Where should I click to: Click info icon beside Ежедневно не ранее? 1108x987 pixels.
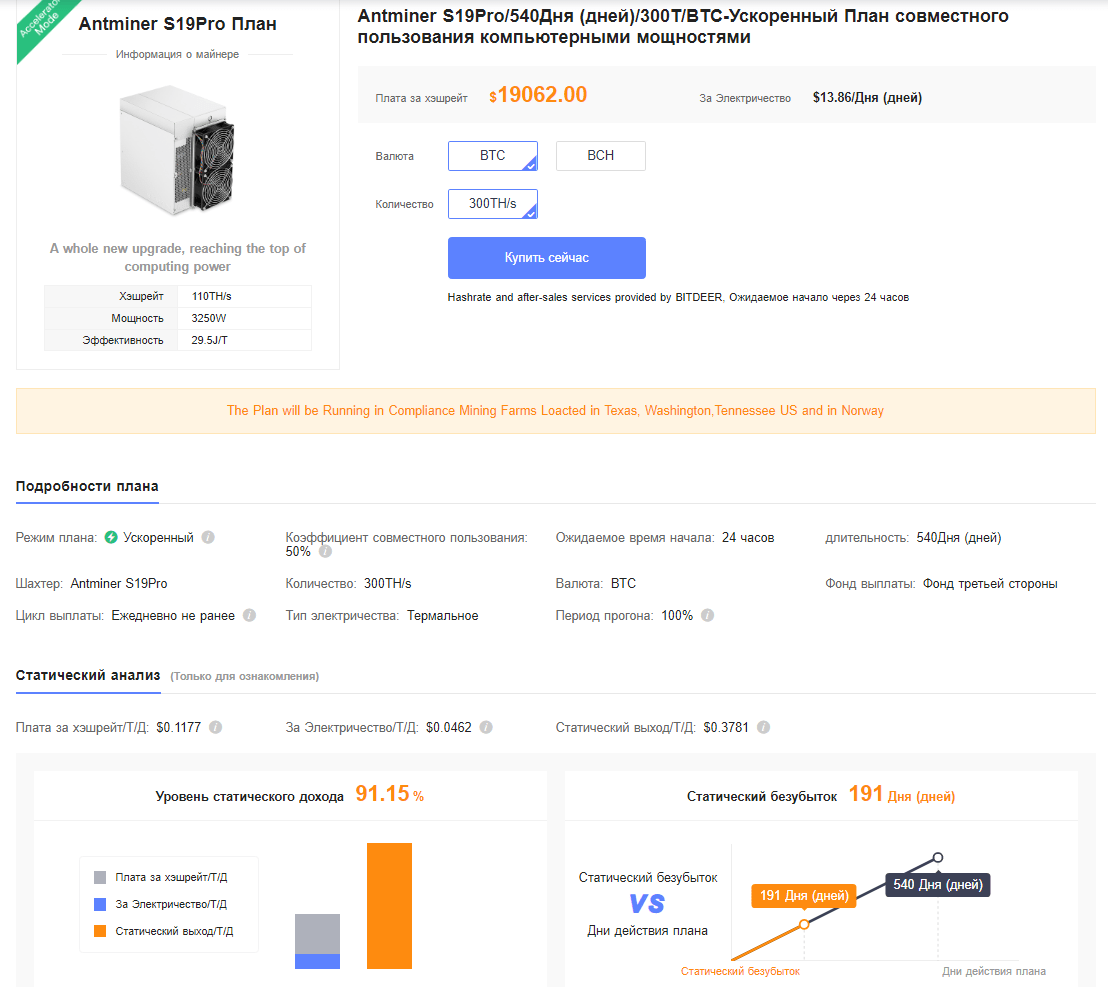(249, 616)
